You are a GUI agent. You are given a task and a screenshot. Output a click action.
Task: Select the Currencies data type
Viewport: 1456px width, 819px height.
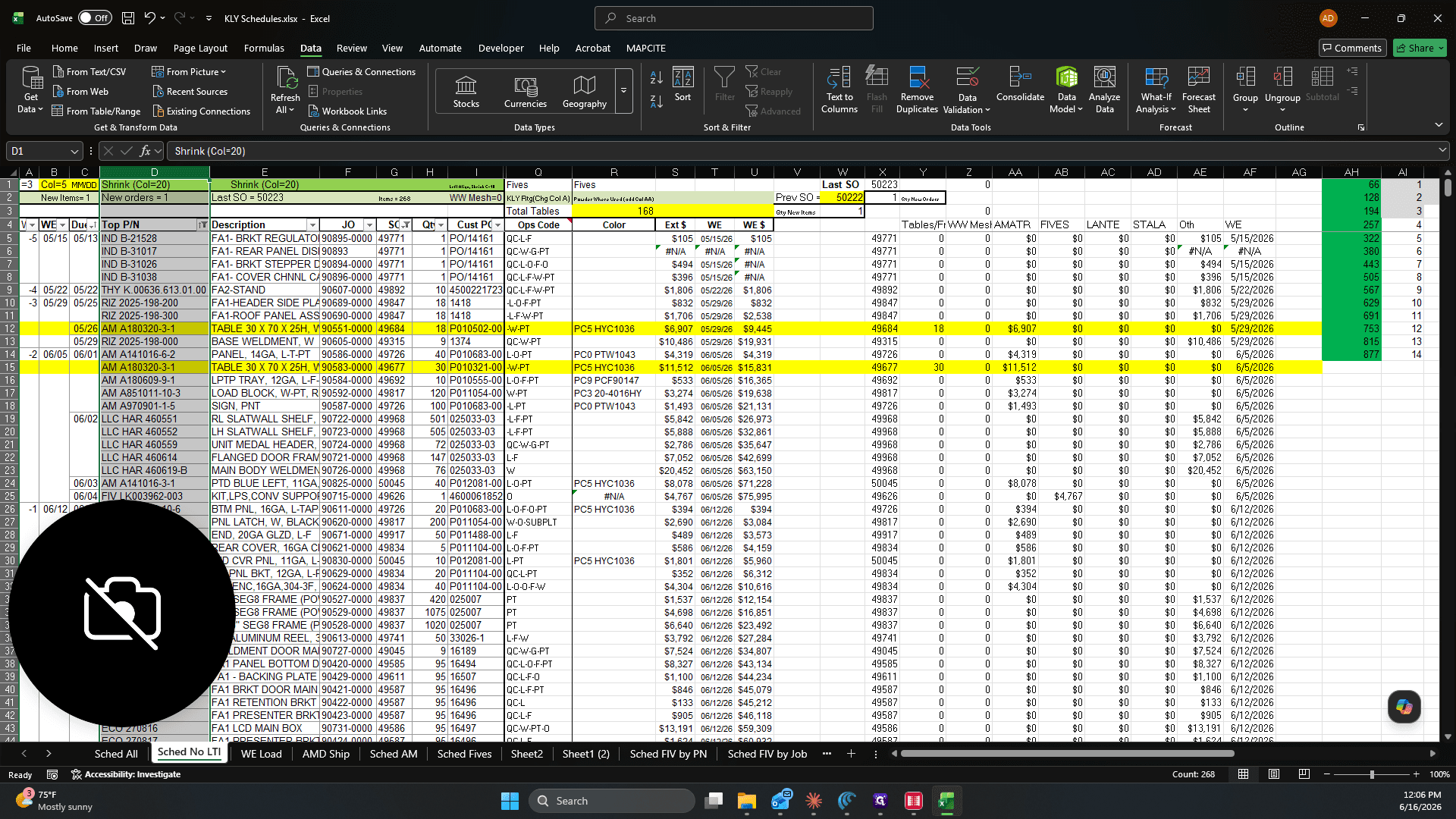(525, 91)
